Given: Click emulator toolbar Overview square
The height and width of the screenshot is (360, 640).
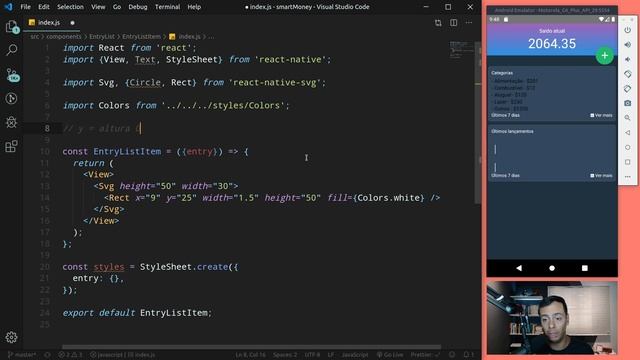Looking at the screenshot, I should pyautogui.click(x=627, y=162).
